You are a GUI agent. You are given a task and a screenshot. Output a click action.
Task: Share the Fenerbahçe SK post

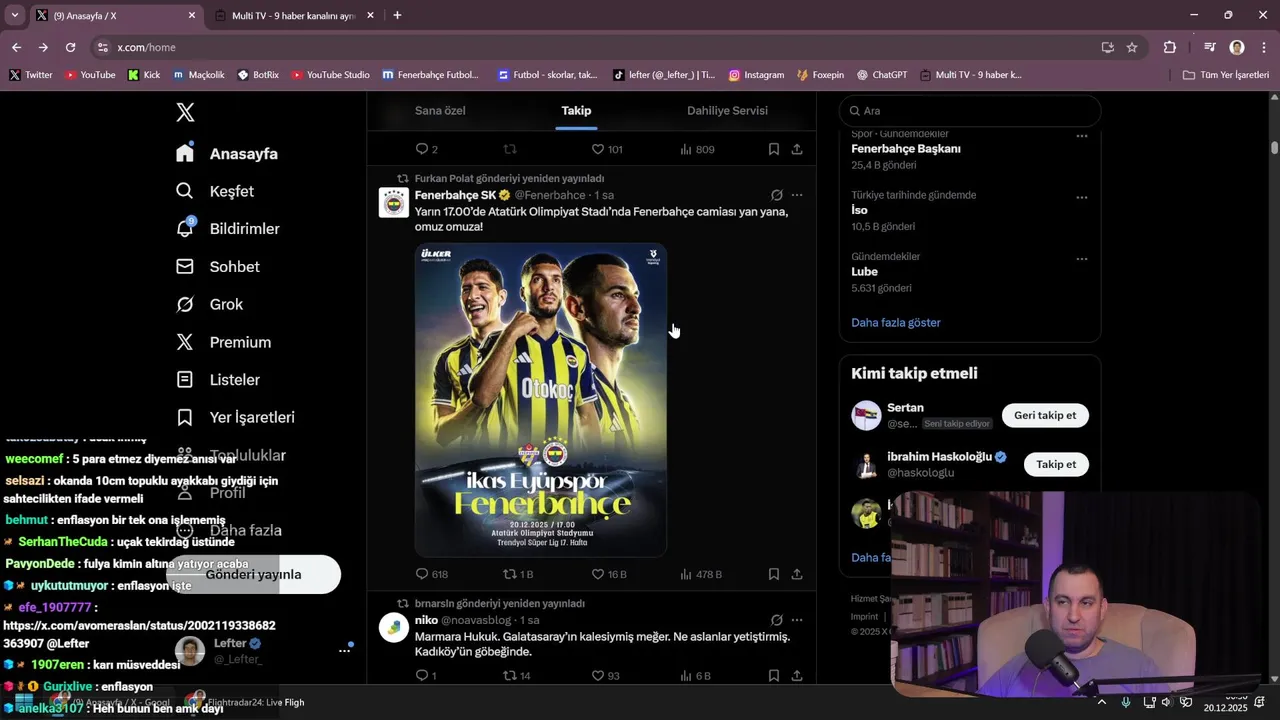(797, 574)
